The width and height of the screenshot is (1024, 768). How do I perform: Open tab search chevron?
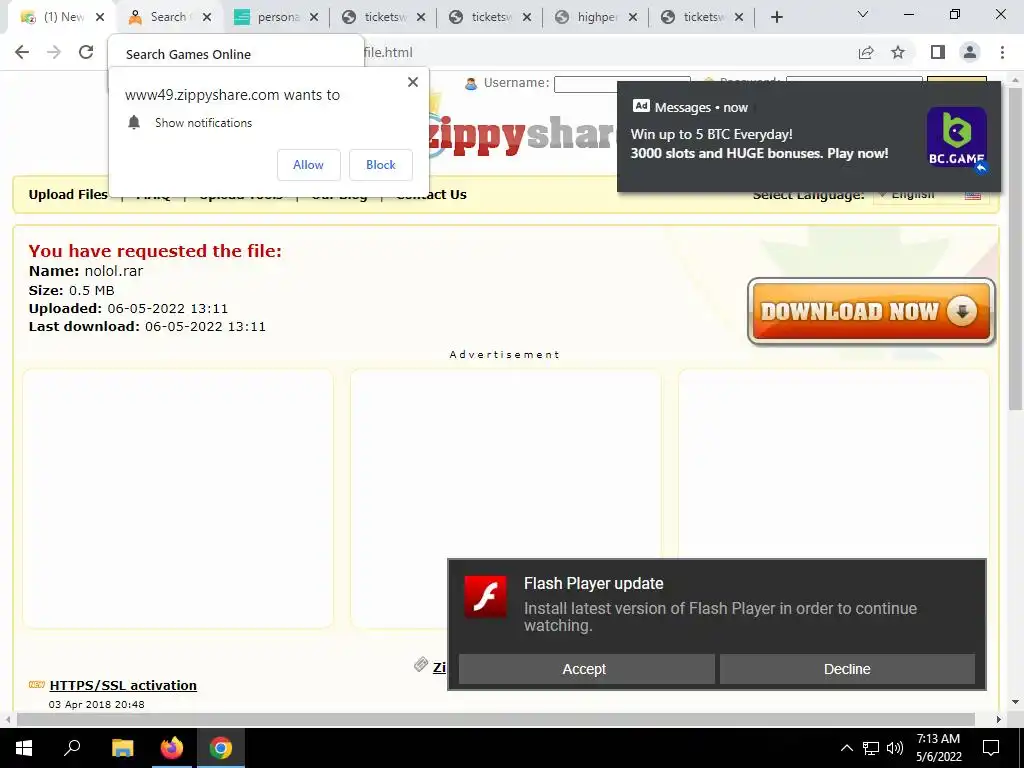click(863, 14)
